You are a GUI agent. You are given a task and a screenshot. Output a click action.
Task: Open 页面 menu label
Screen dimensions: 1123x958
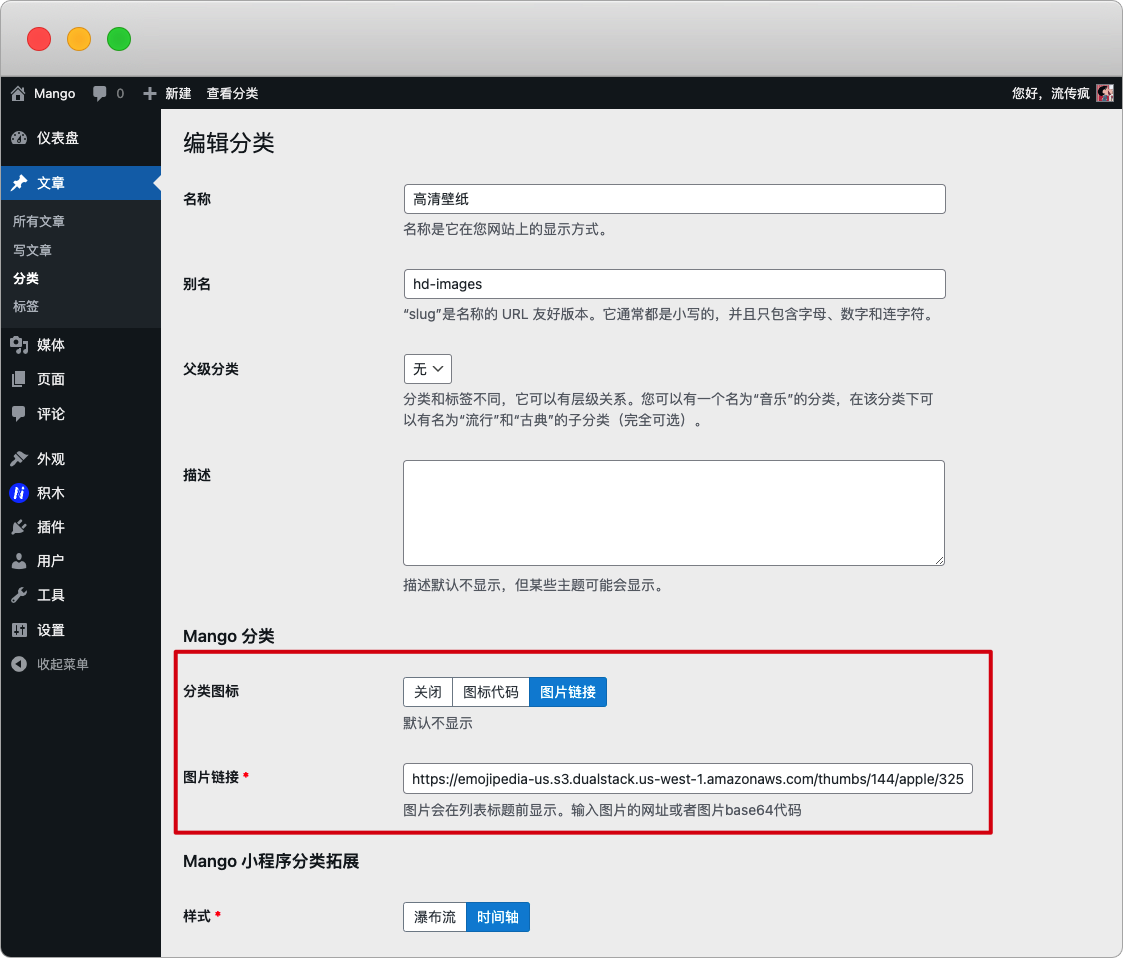[x=51, y=379]
